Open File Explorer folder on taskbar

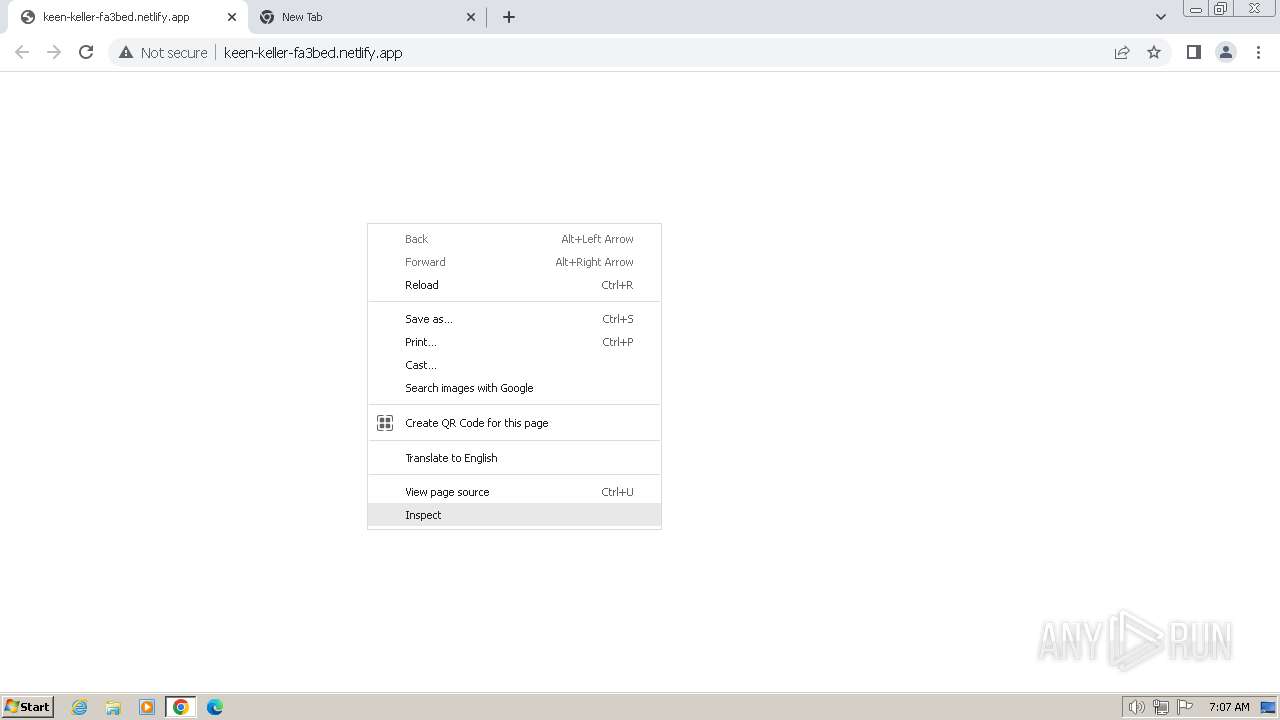pos(113,707)
